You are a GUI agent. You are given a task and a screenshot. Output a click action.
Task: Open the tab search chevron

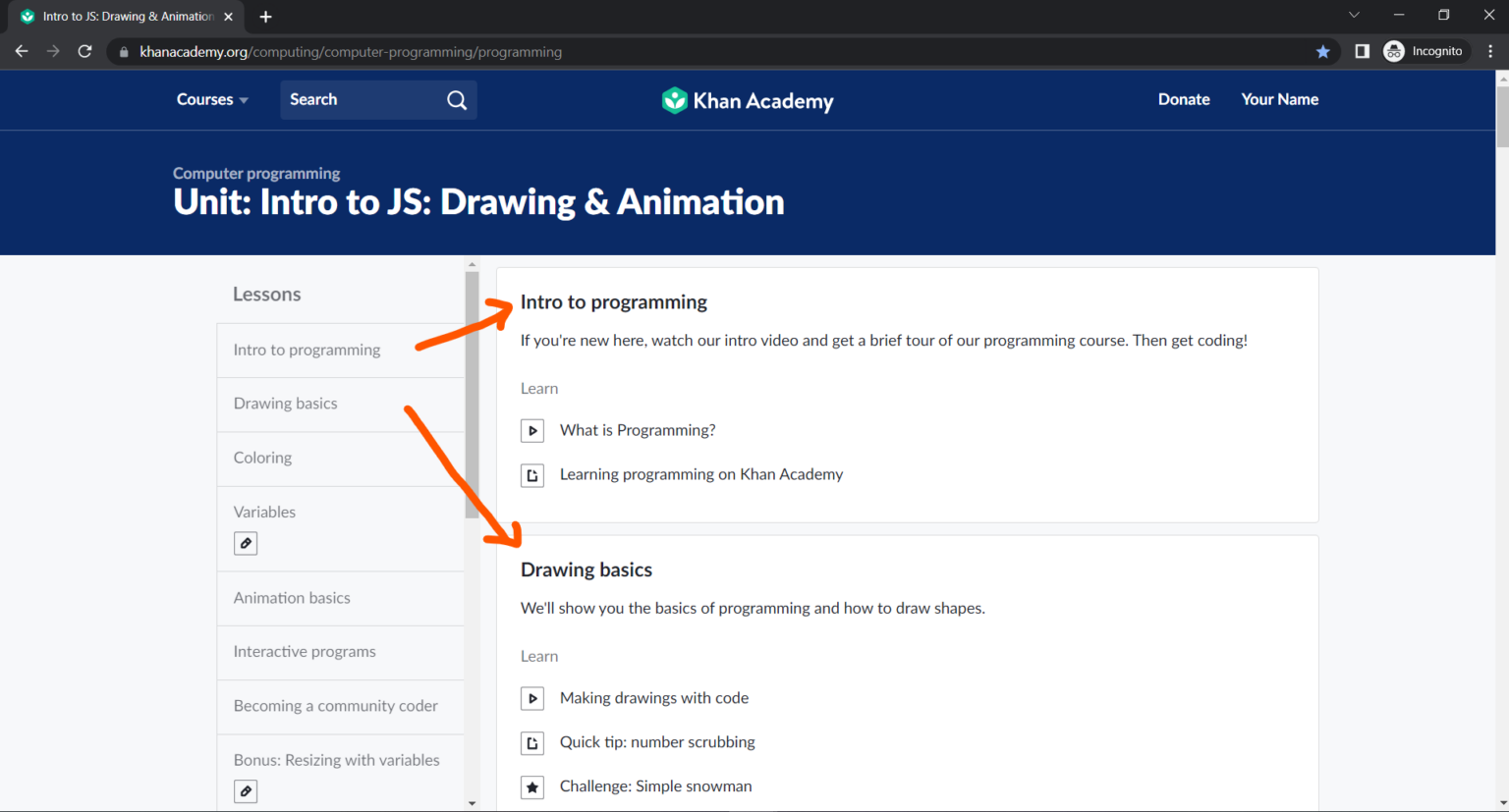tap(1354, 15)
